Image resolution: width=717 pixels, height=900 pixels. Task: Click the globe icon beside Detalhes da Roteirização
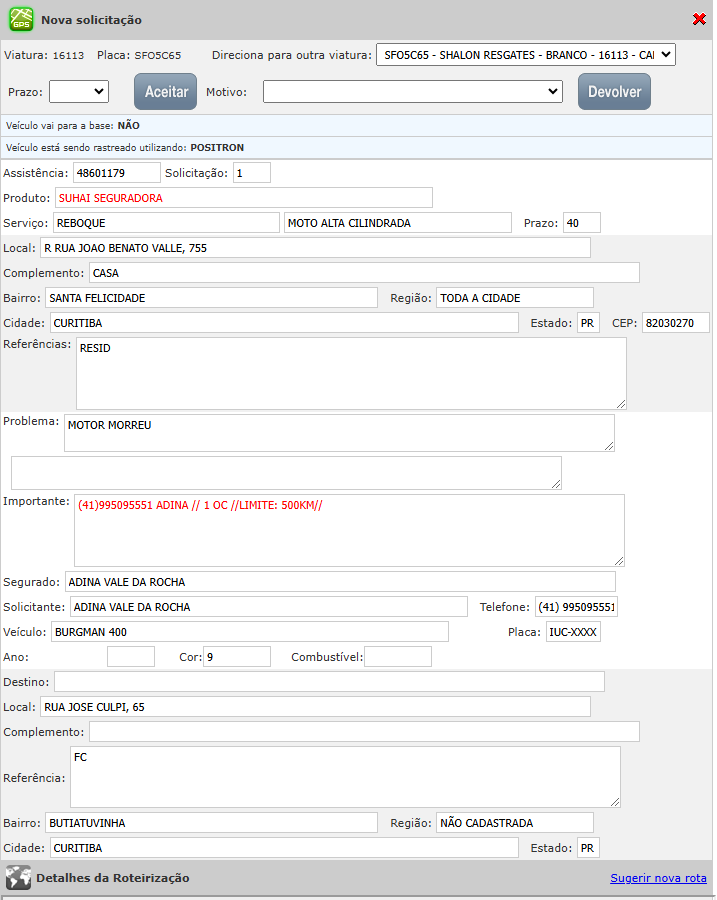pos(18,878)
